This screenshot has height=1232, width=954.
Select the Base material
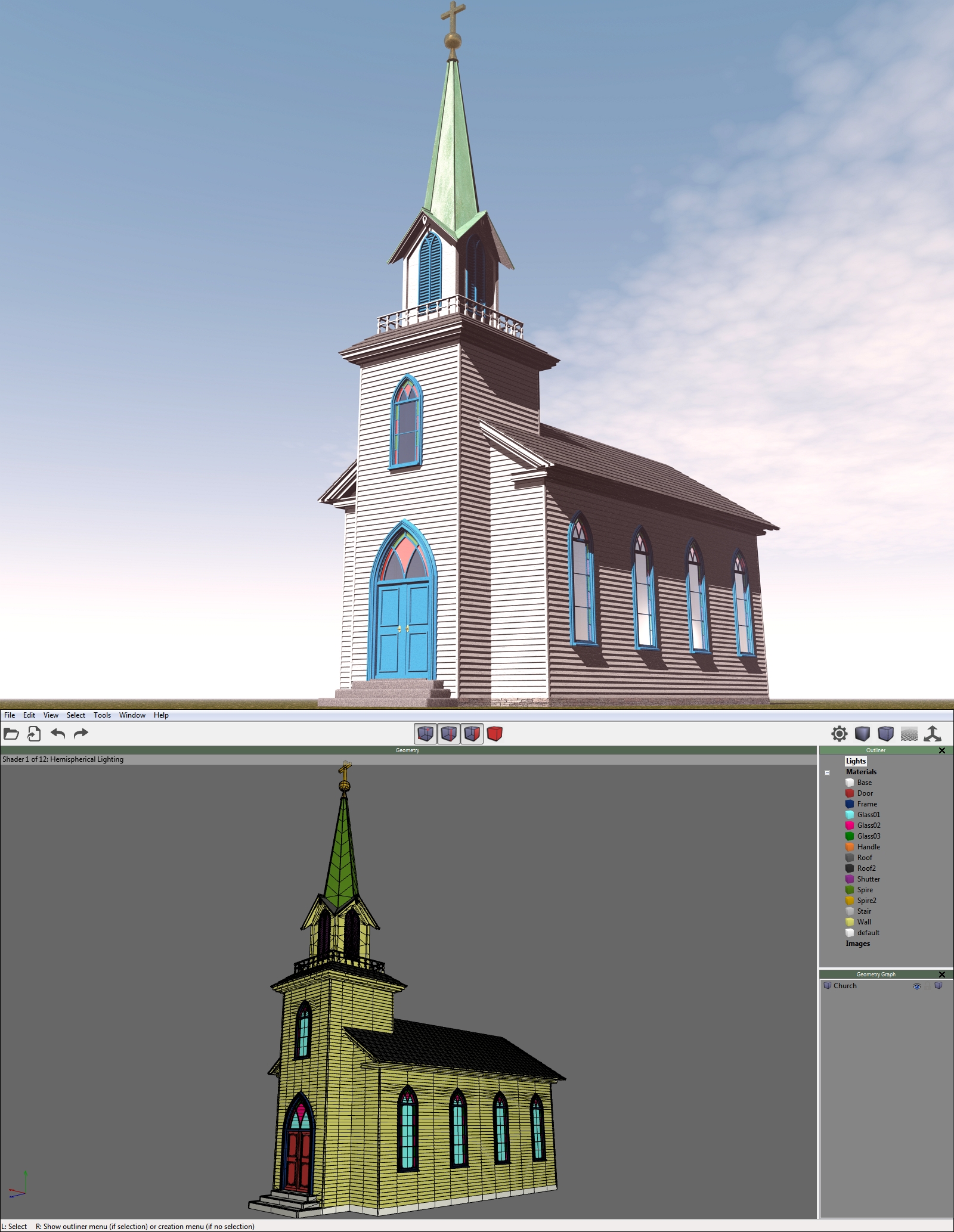tap(865, 783)
